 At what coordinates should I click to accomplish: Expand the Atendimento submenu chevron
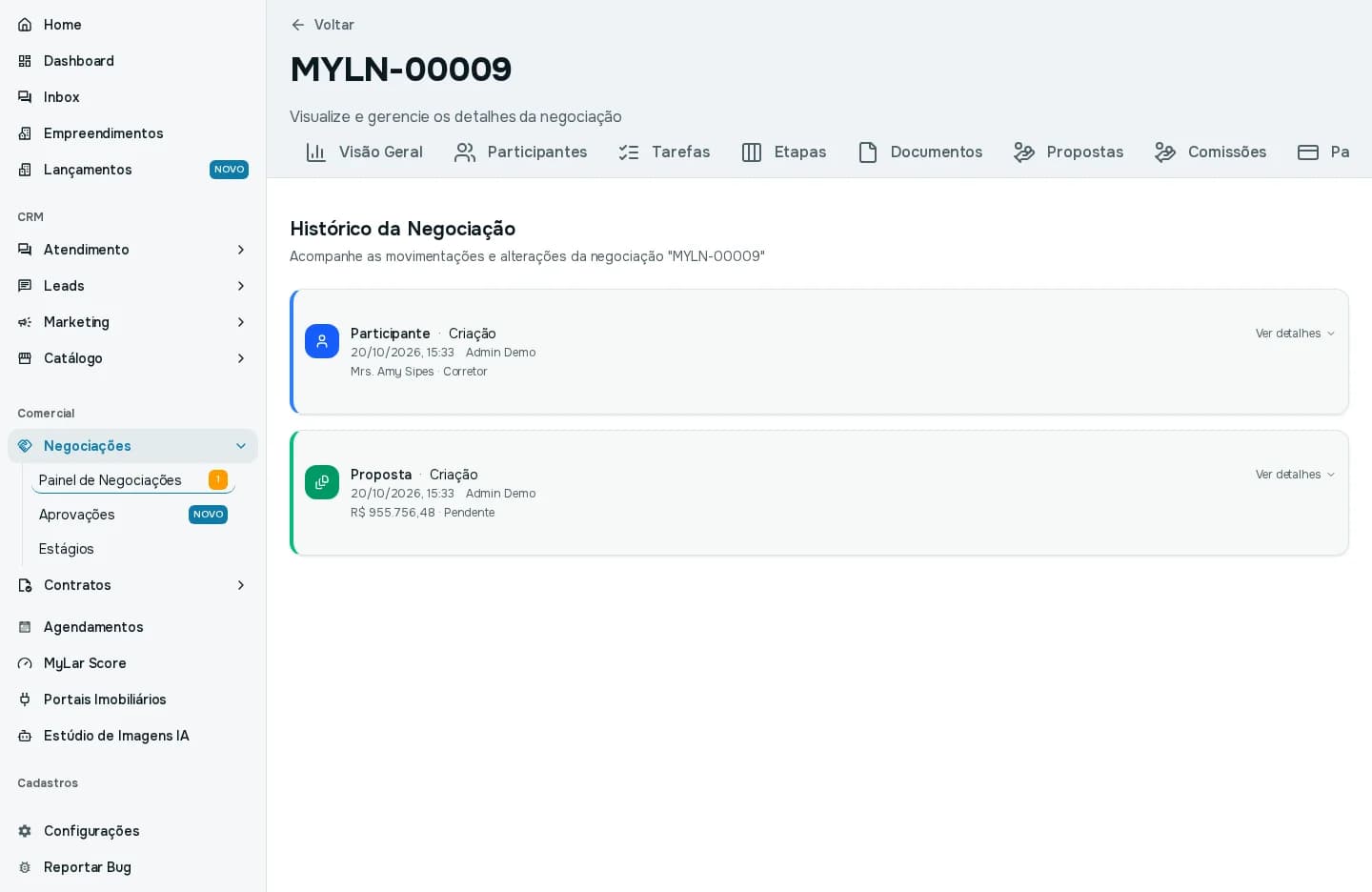click(x=241, y=250)
